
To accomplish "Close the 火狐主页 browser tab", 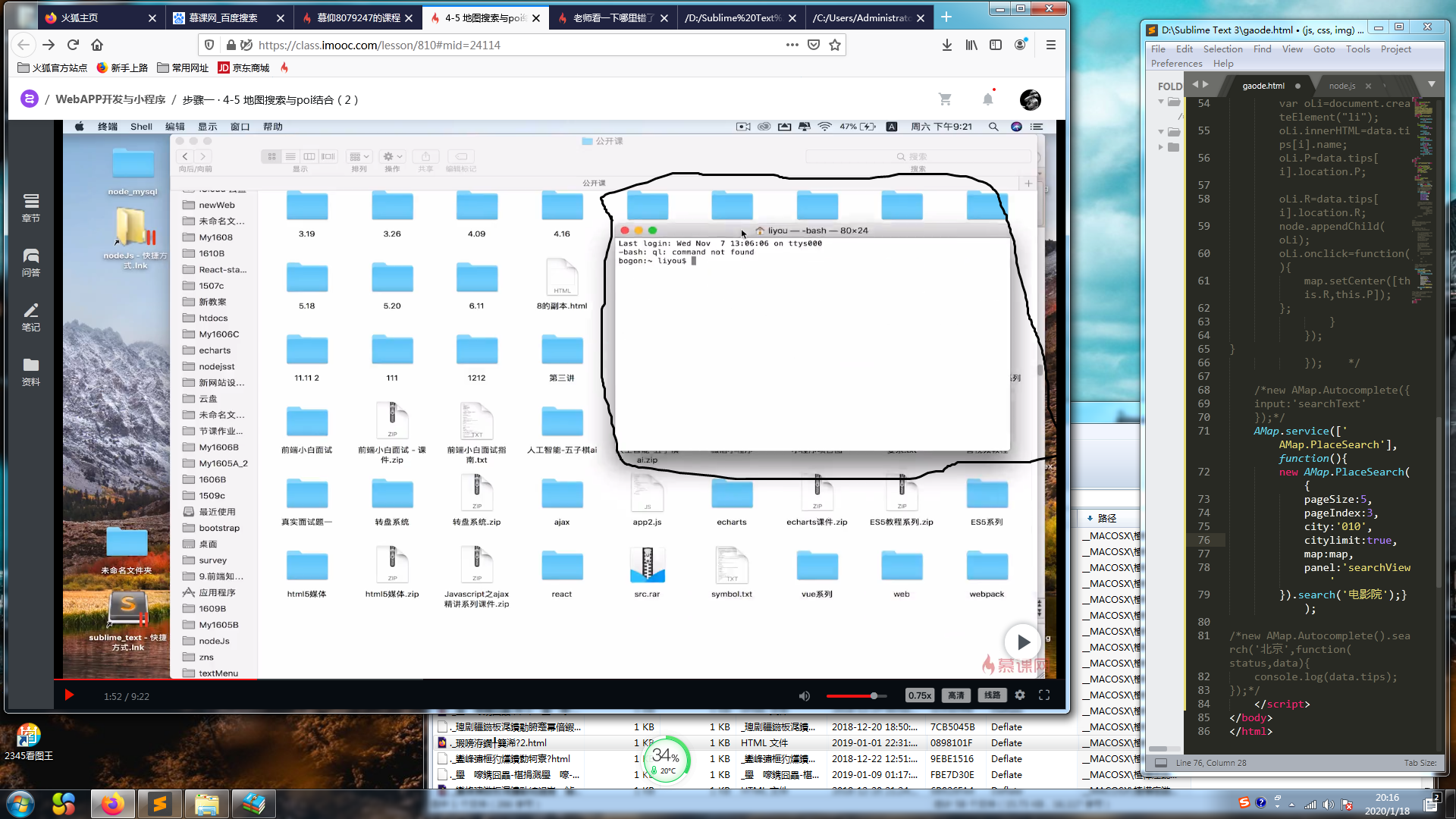I will (x=152, y=17).
